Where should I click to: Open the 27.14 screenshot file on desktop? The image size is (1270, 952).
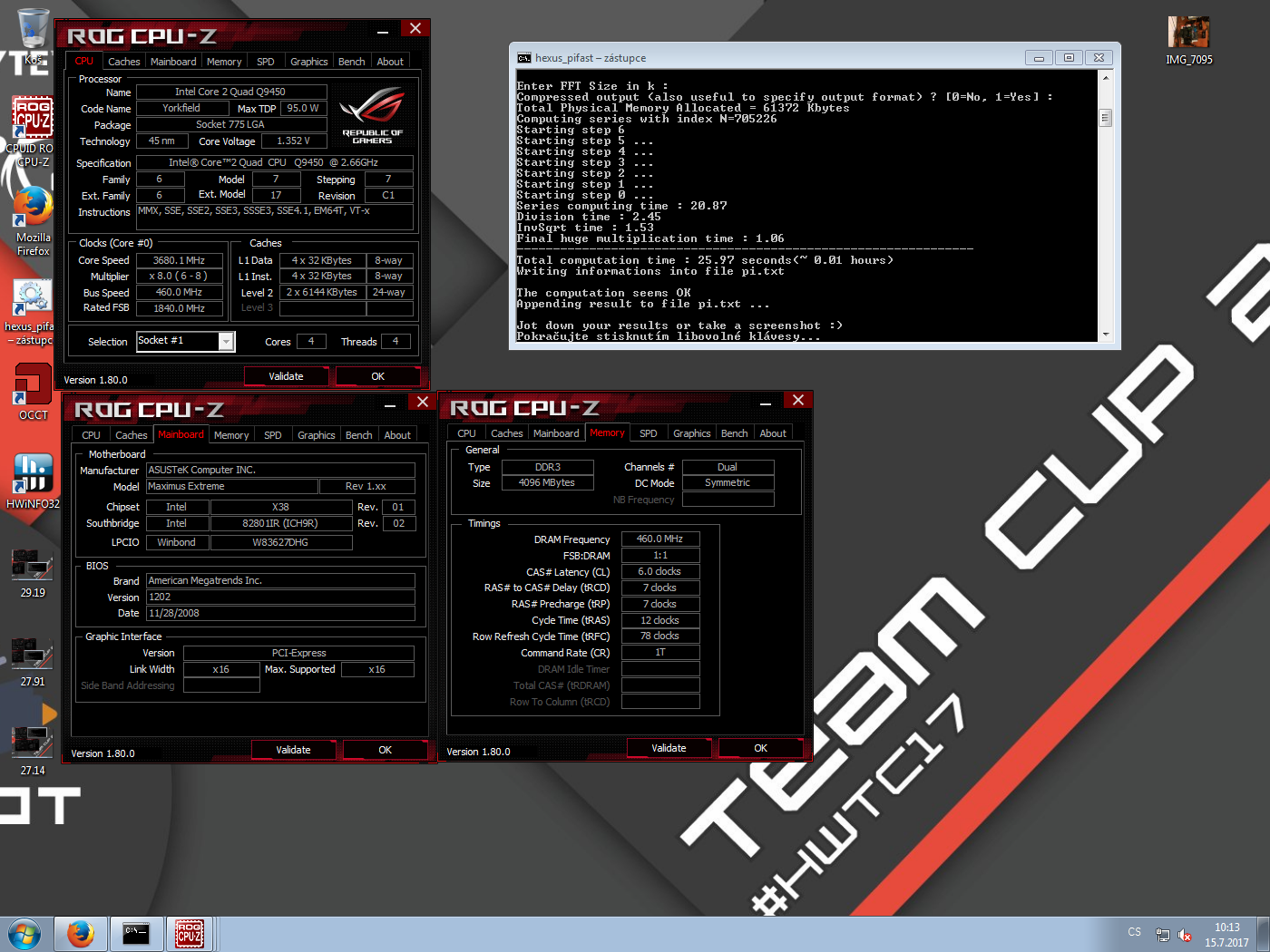click(x=33, y=749)
